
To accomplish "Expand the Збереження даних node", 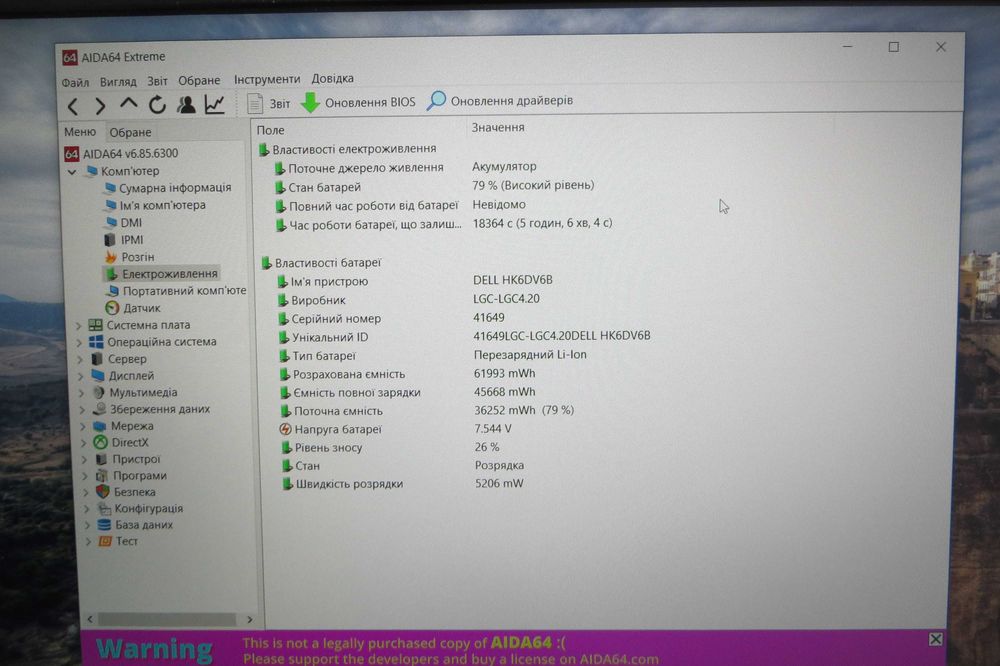I will click(x=82, y=410).
